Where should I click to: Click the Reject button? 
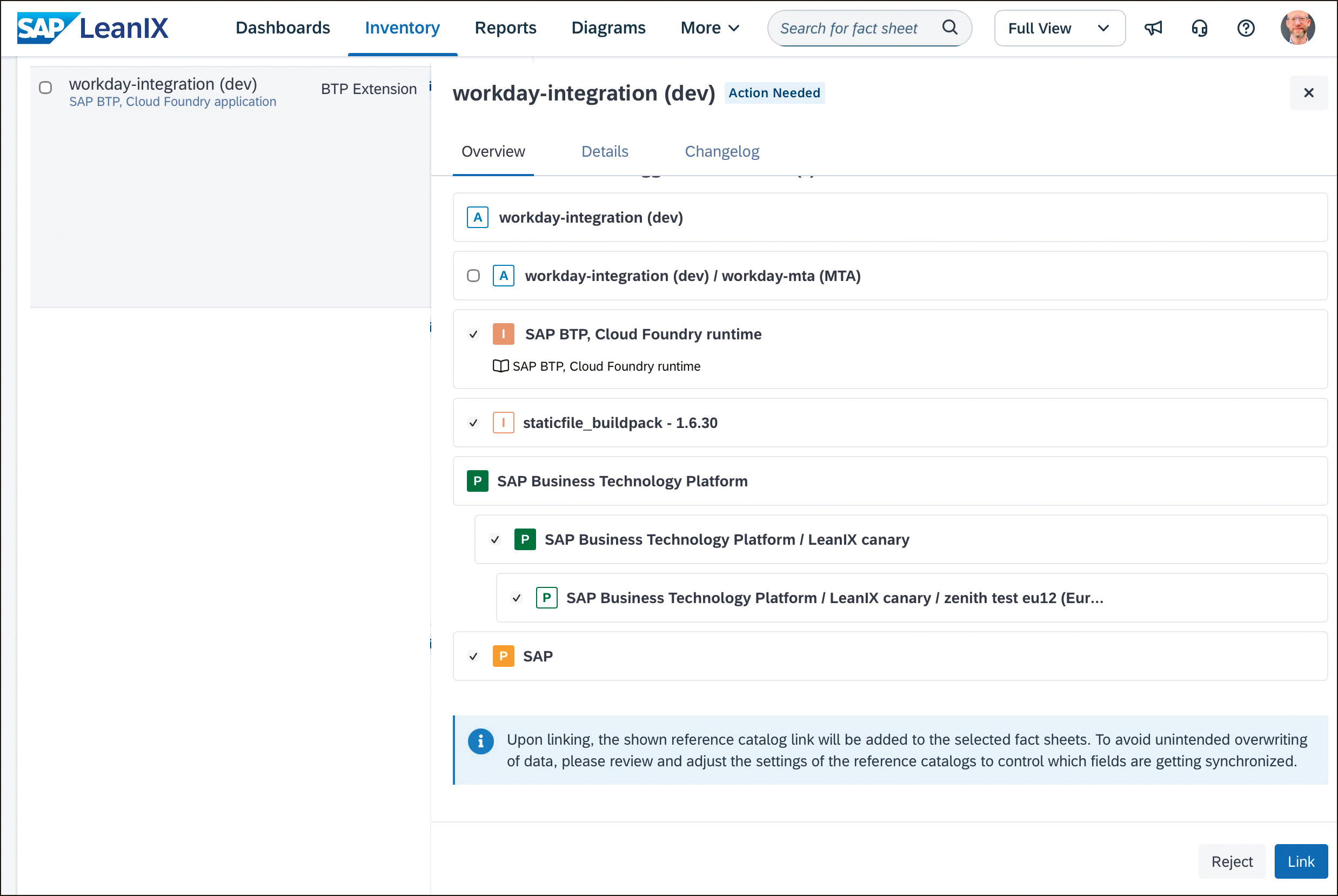point(1231,861)
